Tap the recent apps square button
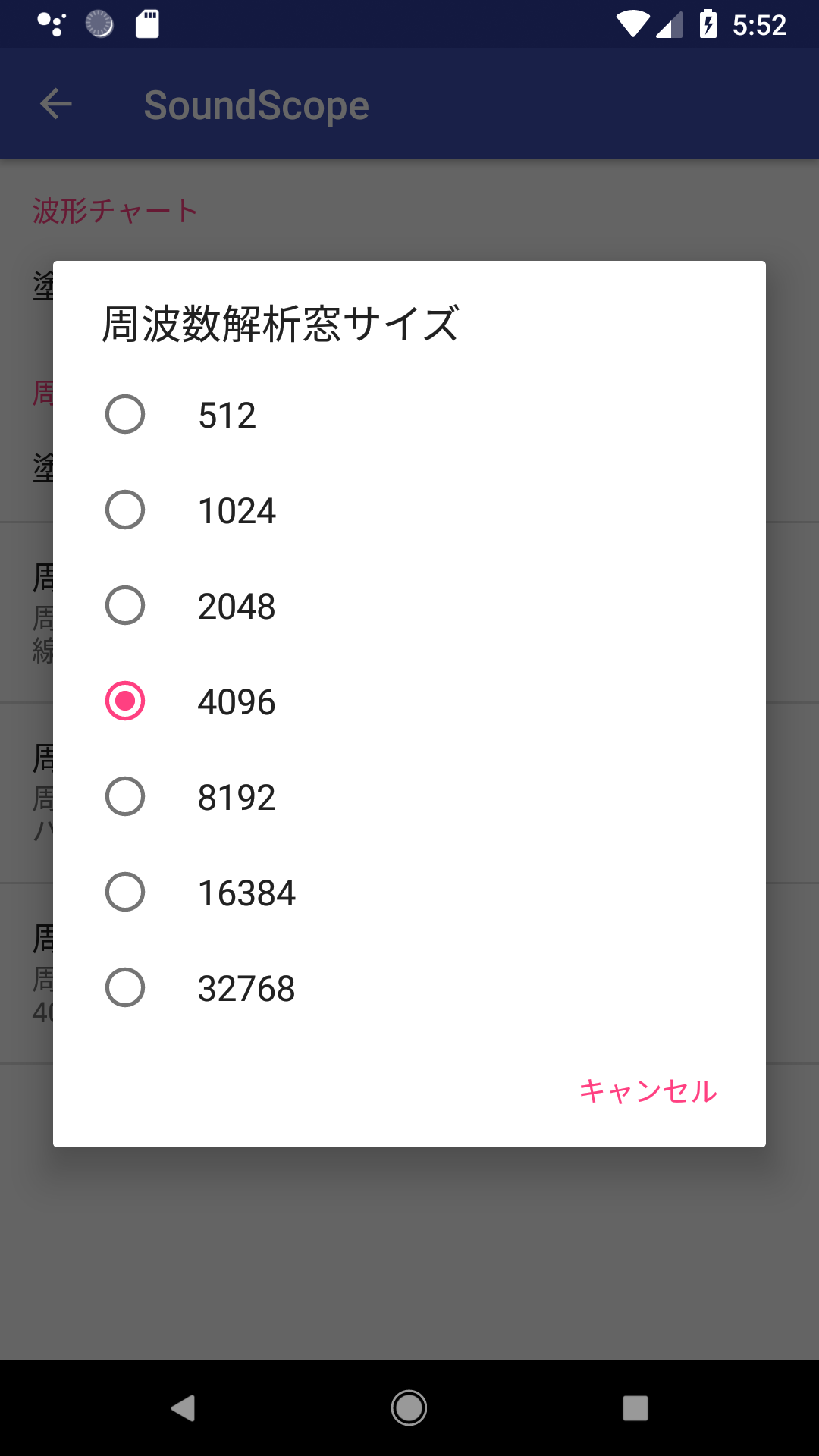This screenshot has height=1456, width=819. (635, 1408)
